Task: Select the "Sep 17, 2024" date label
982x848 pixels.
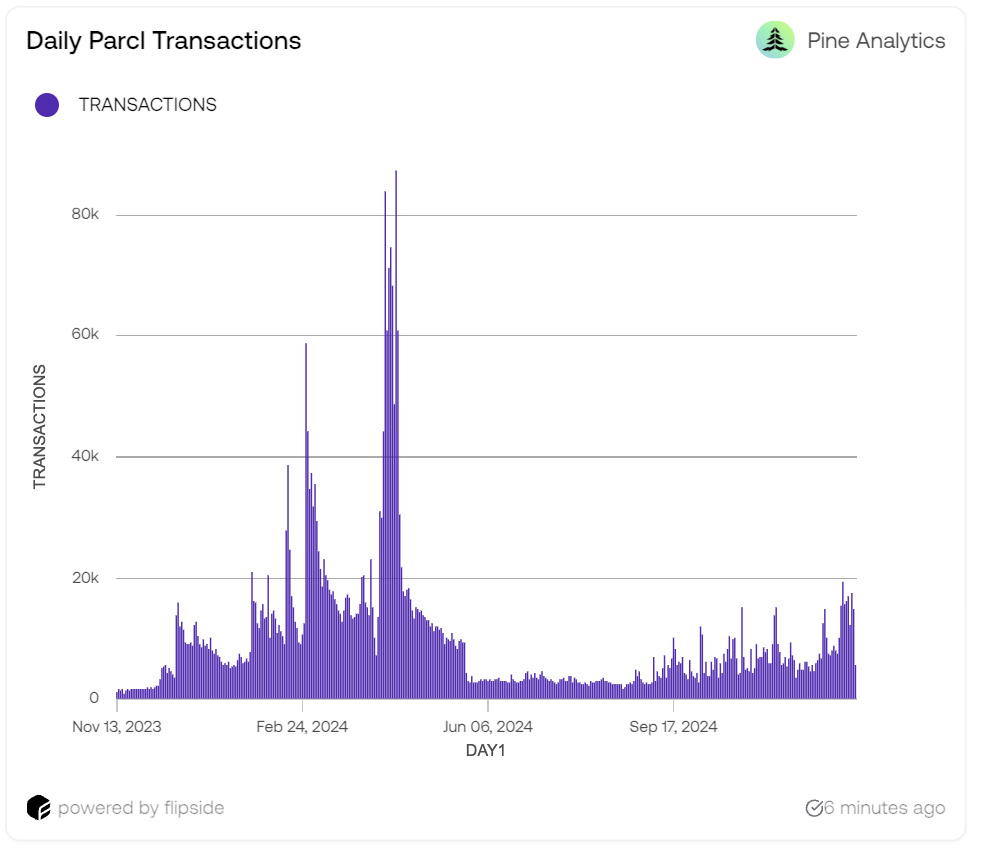Action: [x=673, y=727]
